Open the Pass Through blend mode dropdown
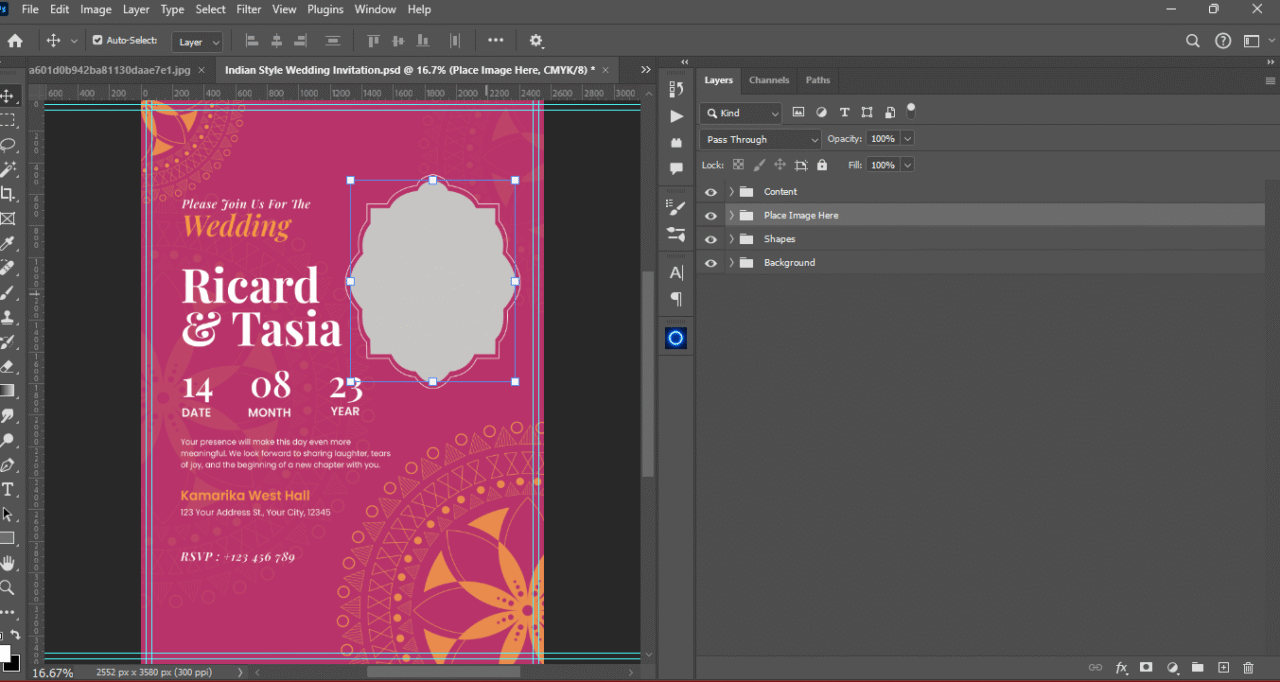This screenshot has width=1280, height=682. [760, 139]
